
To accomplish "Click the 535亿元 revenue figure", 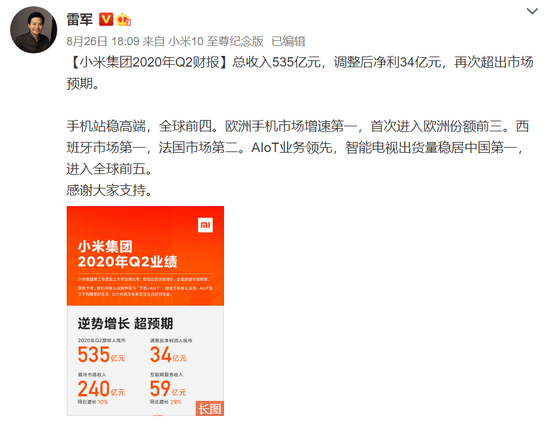I will coord(101,354).
